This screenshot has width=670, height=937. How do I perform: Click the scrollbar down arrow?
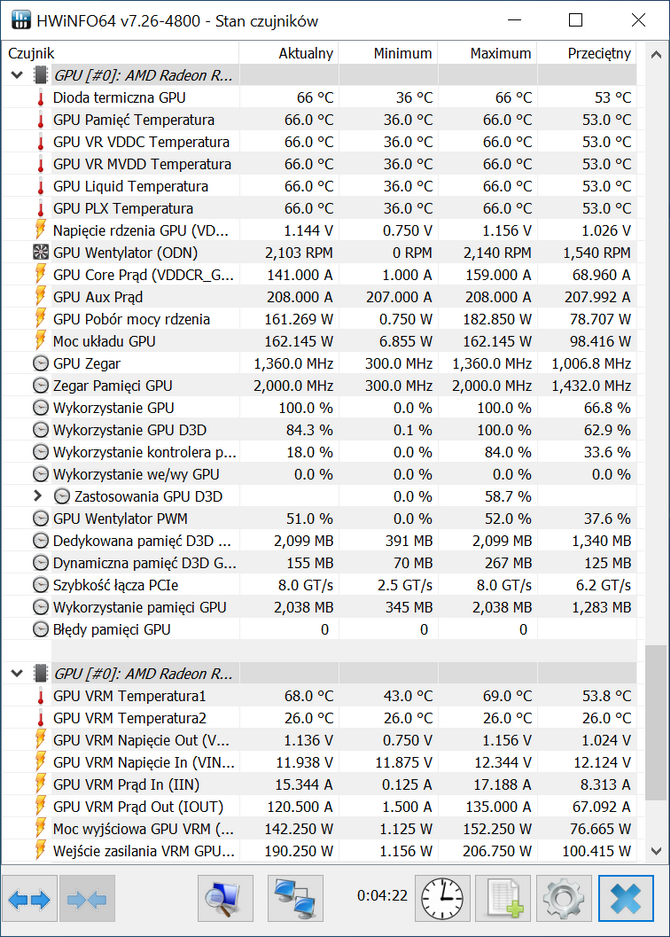(656, 851)
